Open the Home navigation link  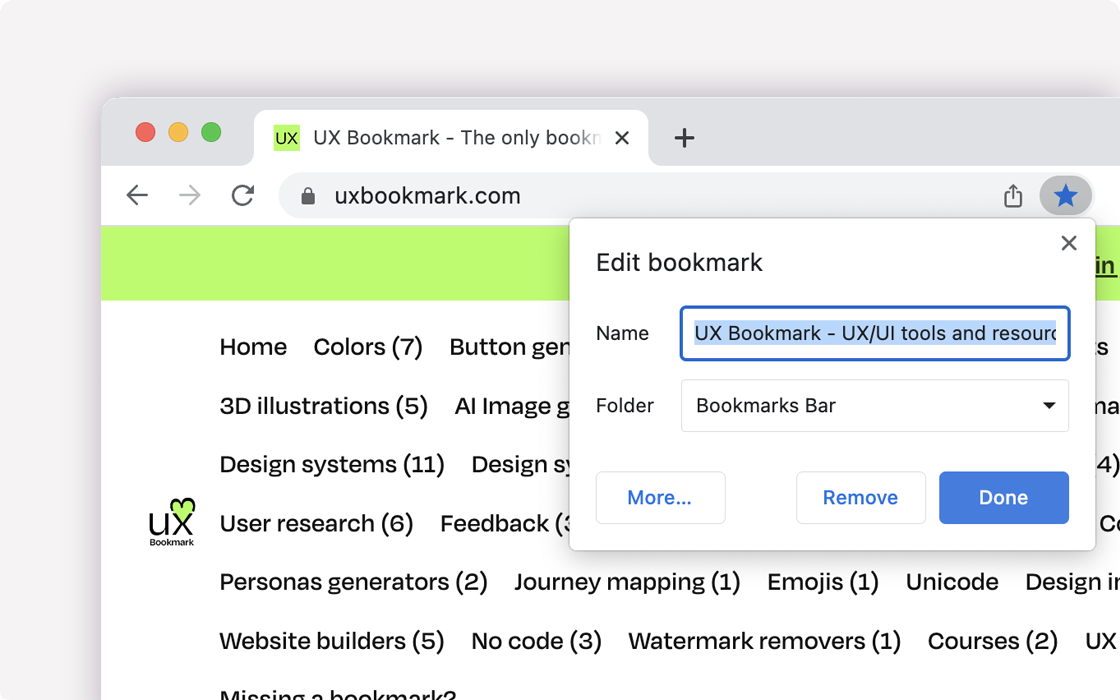click(253, 347)
